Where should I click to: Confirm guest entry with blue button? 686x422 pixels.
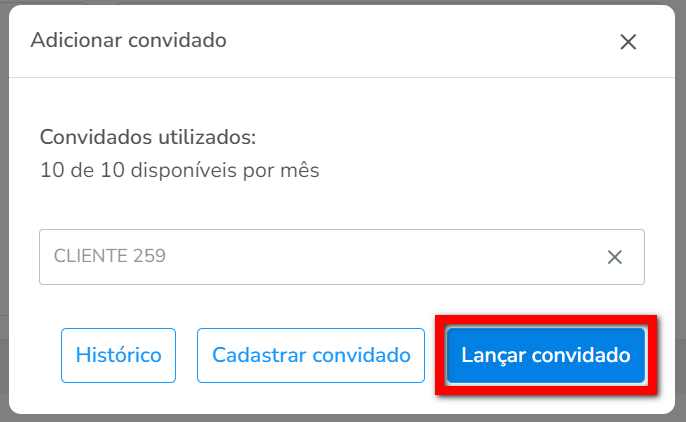[546, 355]
